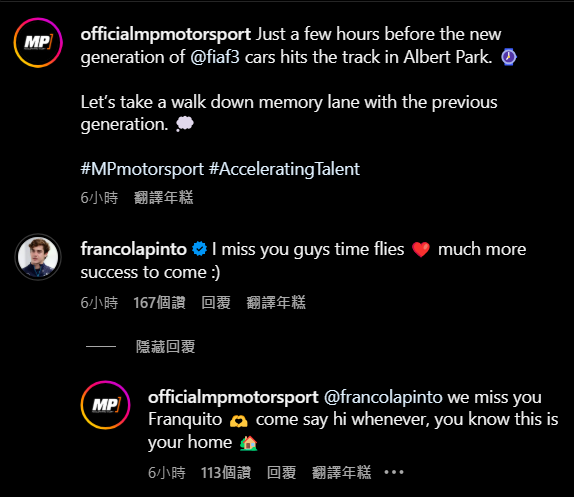
Task: Click the verified badge next to francolapinto
Action: coord(200,249)
